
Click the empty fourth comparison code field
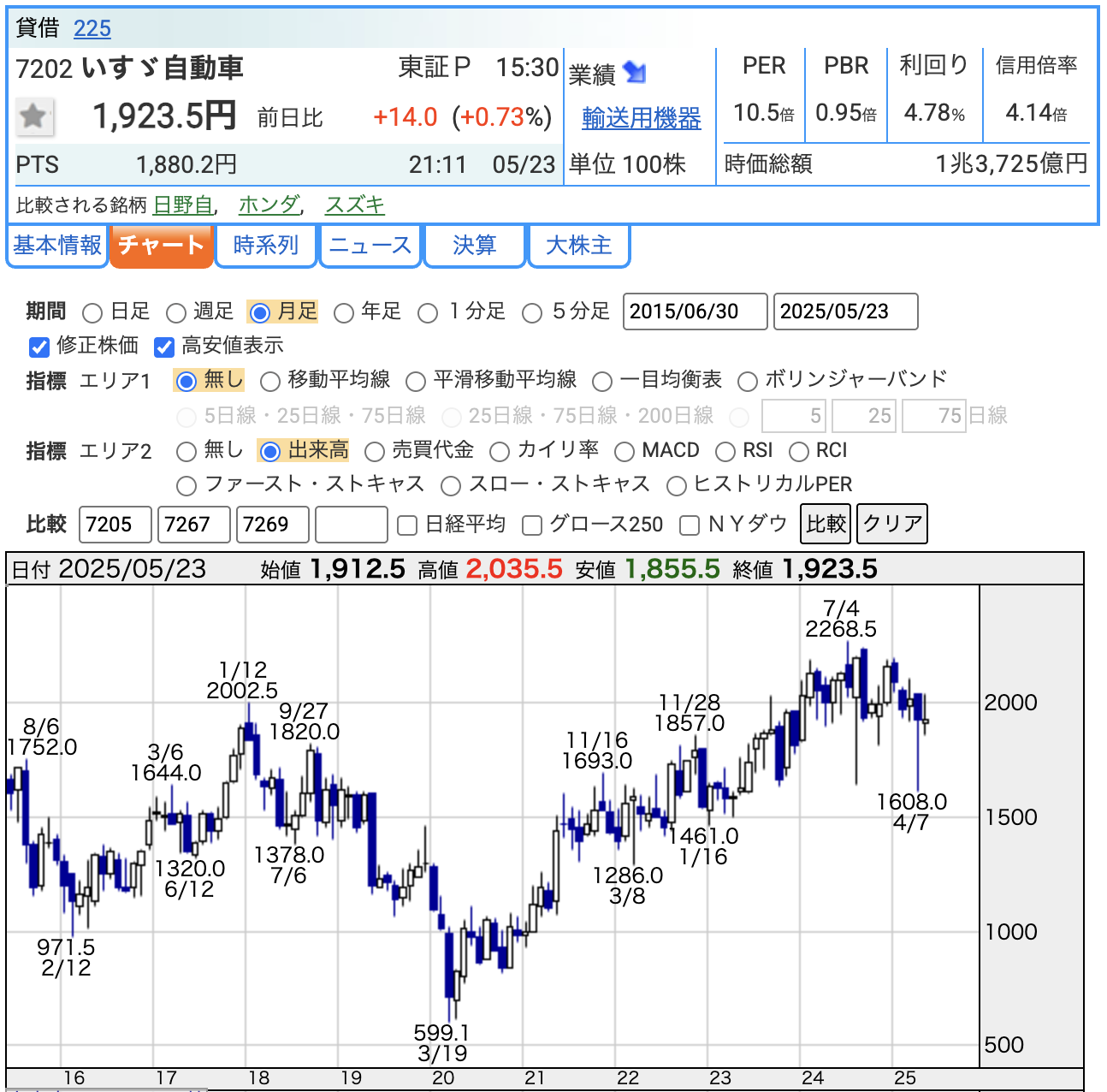click(x=352, y=525)
